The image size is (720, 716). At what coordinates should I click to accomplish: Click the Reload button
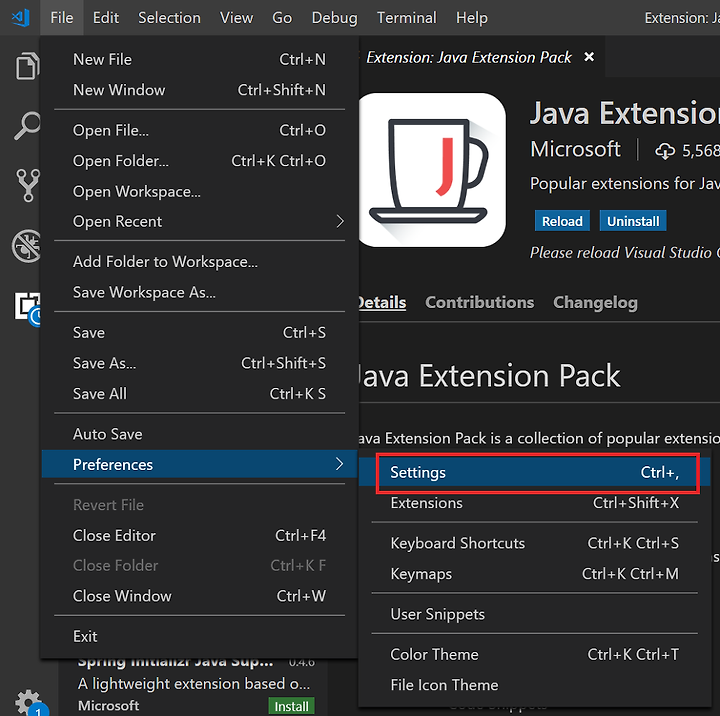click(562, 221)
